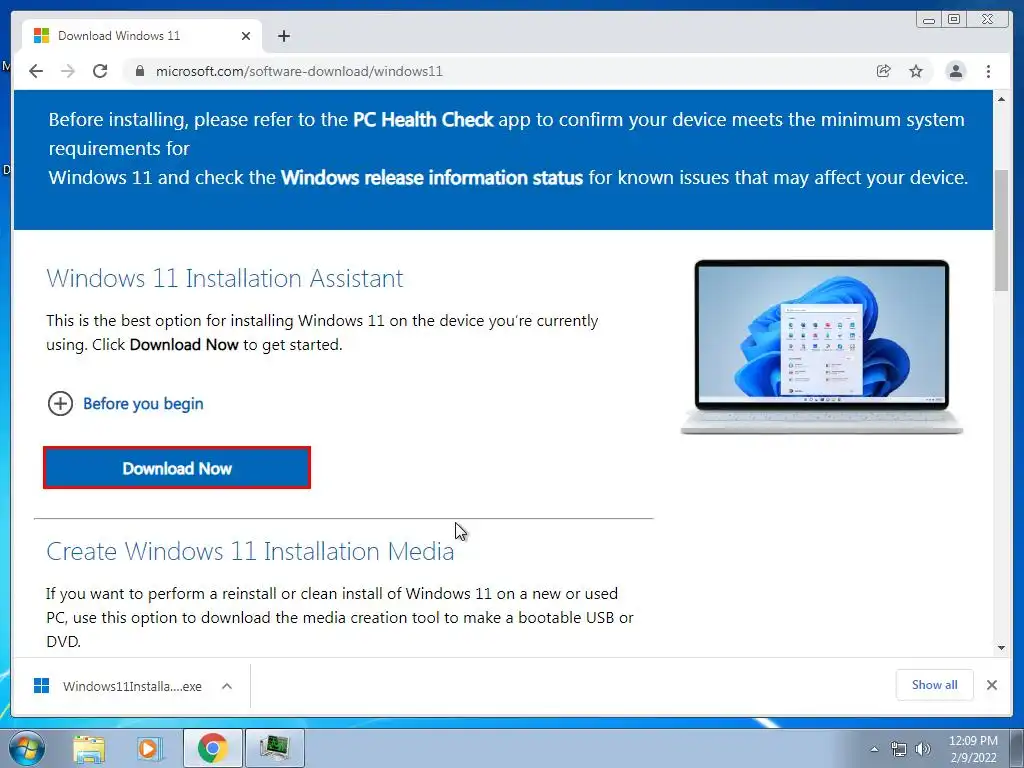This screenshot has height=768, width=1024.
Task: Click the Windows 11 laptop image
Action: pyautogui.click(x=822, y=347)
